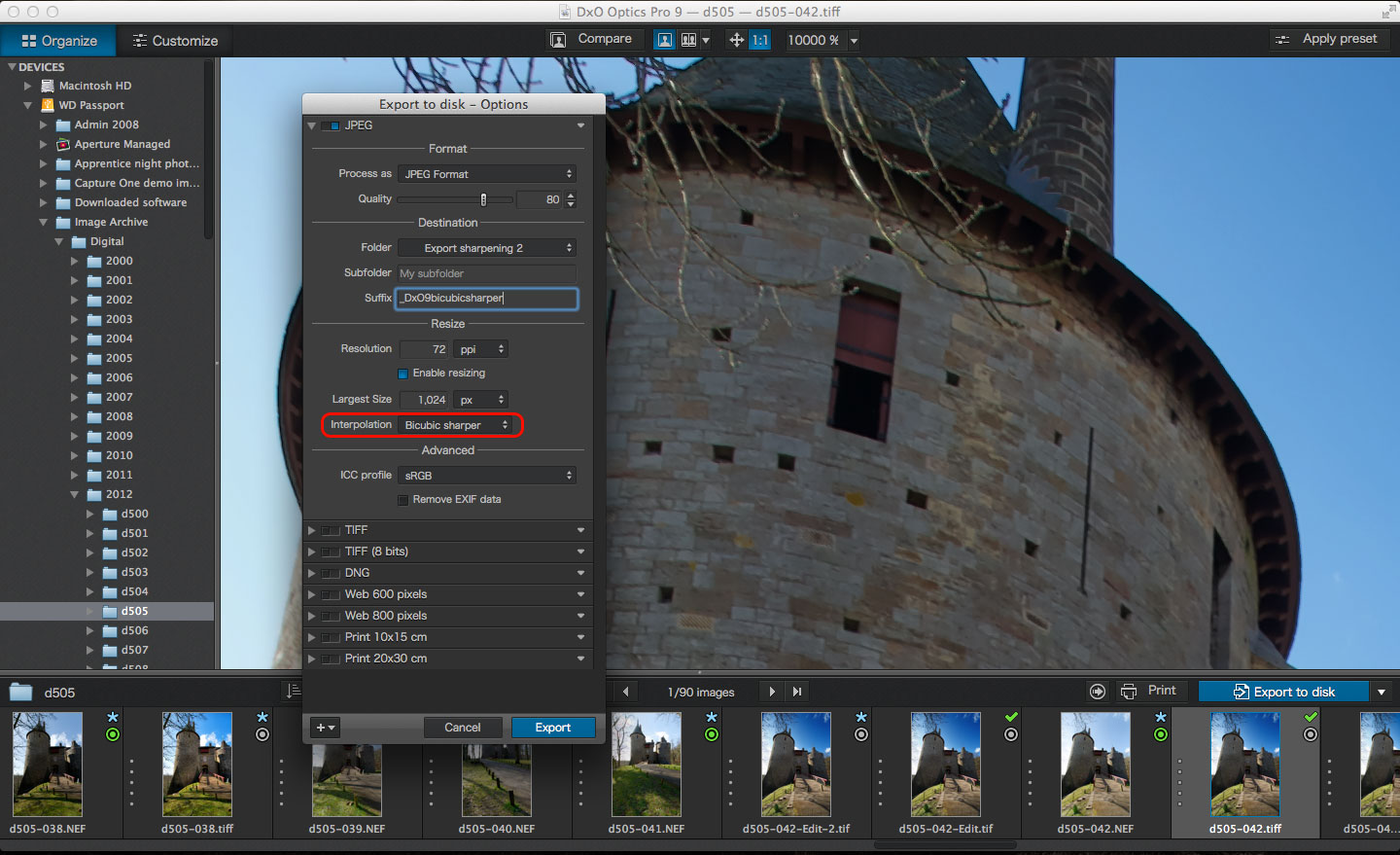
Task: Open the Process as JPEG Format dropdown
Action: [487, 174]
